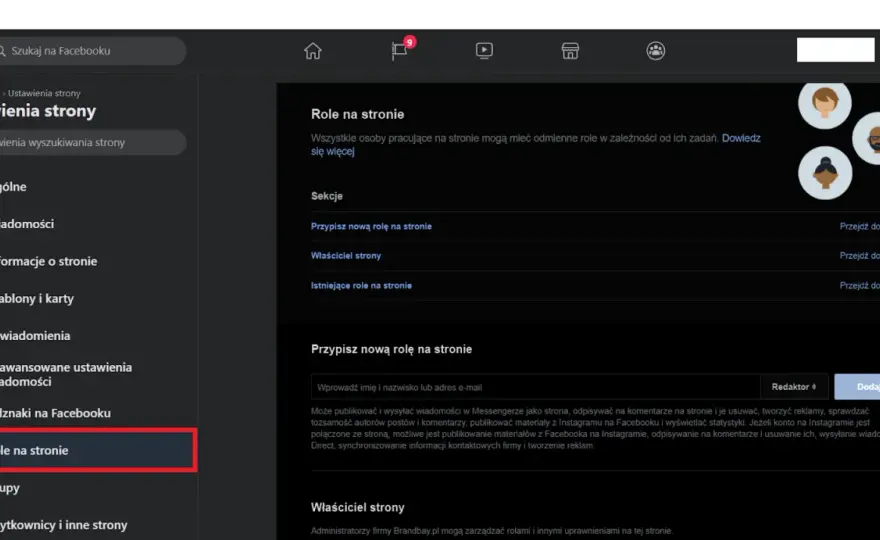Select Zaawansowane ustawienia wiadomości menu item
The image size is (880, 540).
pos(66,374)
